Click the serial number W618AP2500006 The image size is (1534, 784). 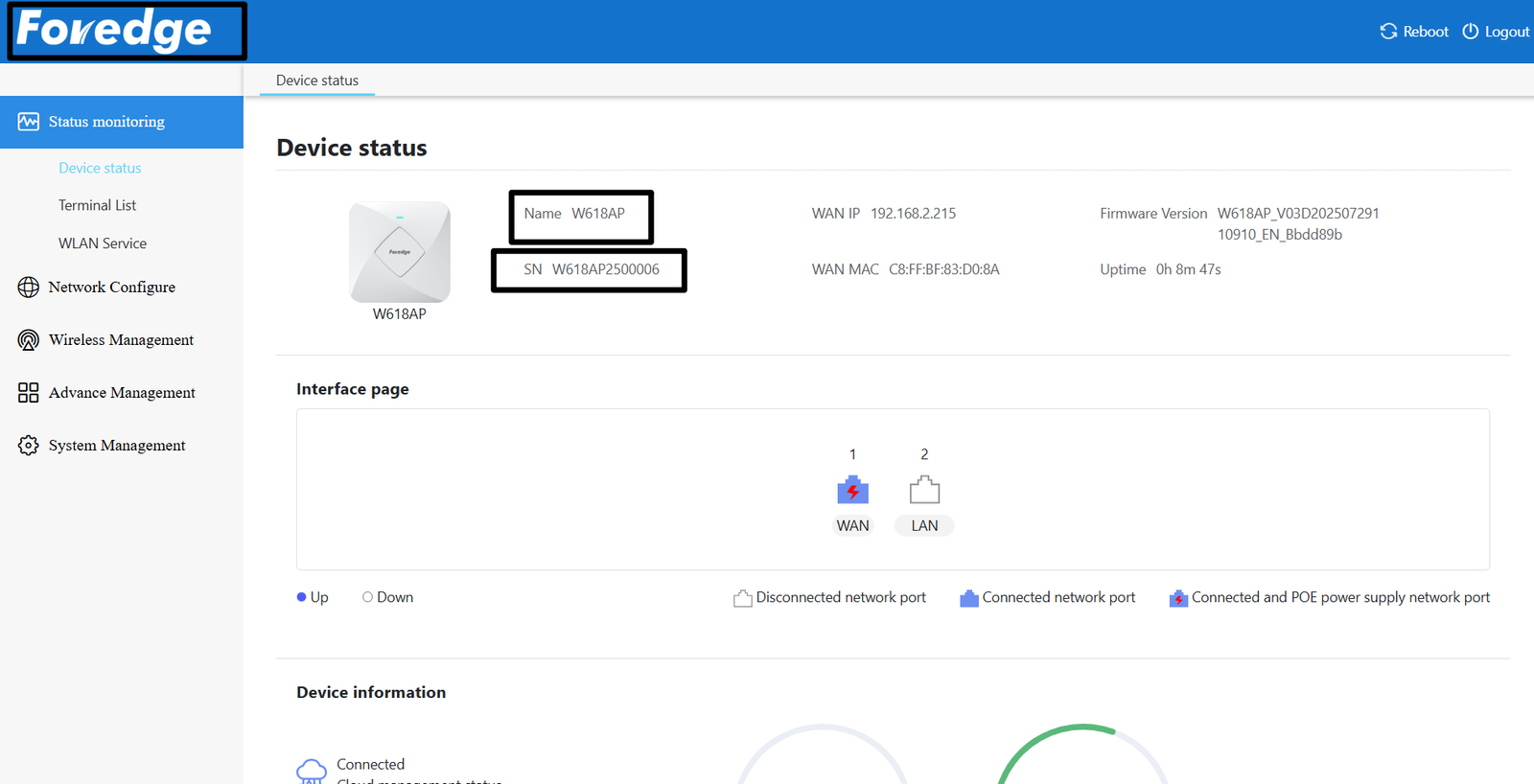[606, 269]
